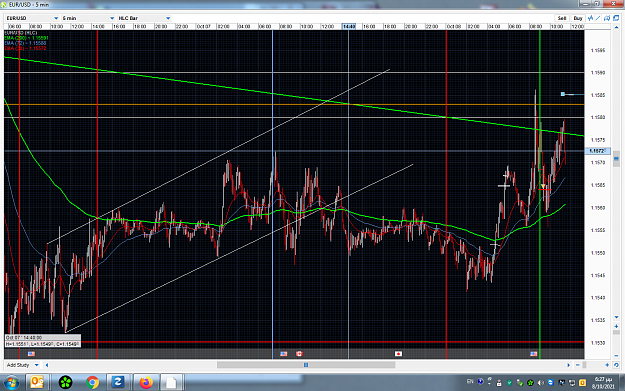Click the TeamViewer tray icon
The image size is (625, 391).
pos(551,383)
